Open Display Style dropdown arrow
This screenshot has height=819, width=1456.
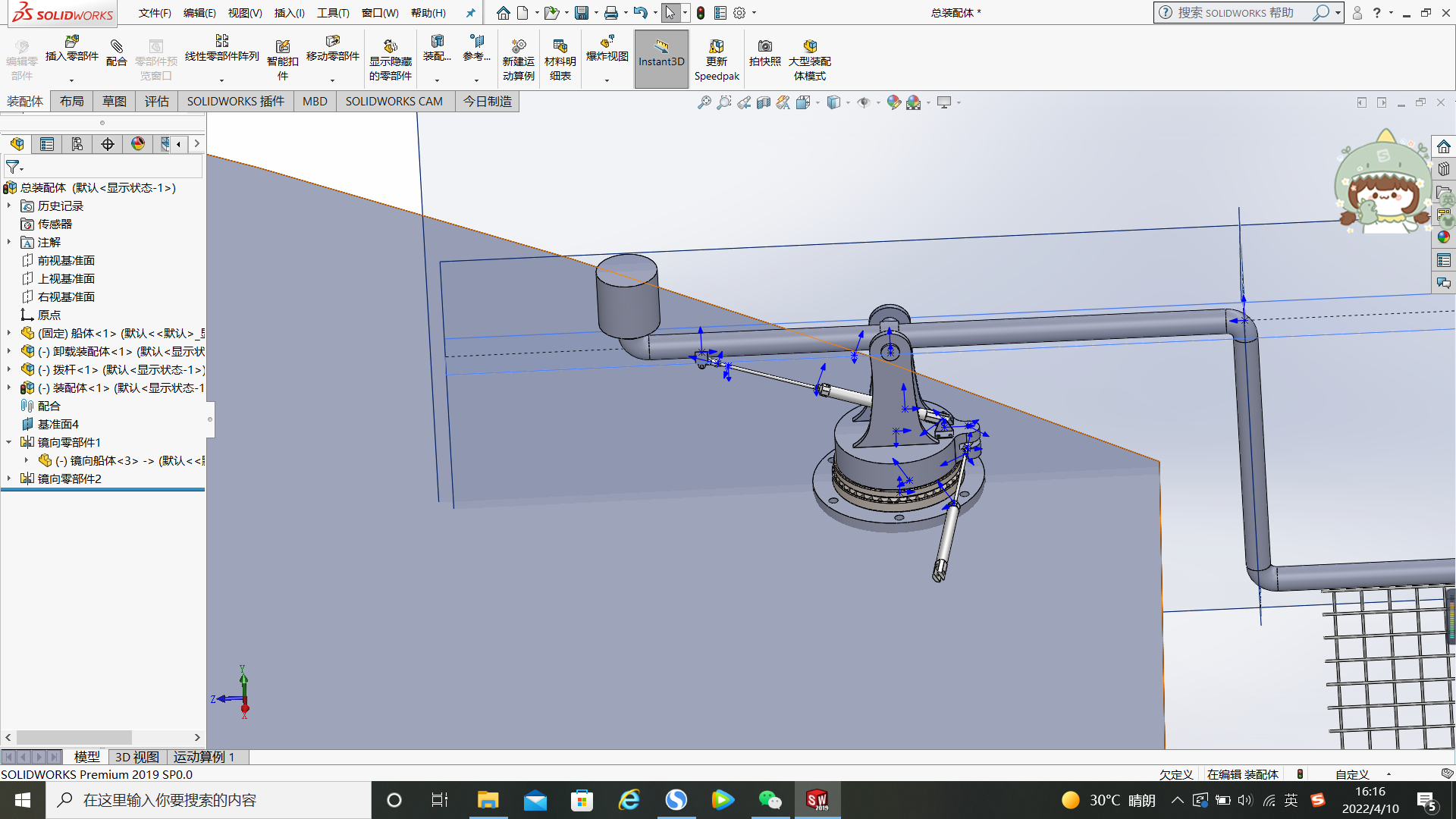pyautogui.click(x=848, y=102)
